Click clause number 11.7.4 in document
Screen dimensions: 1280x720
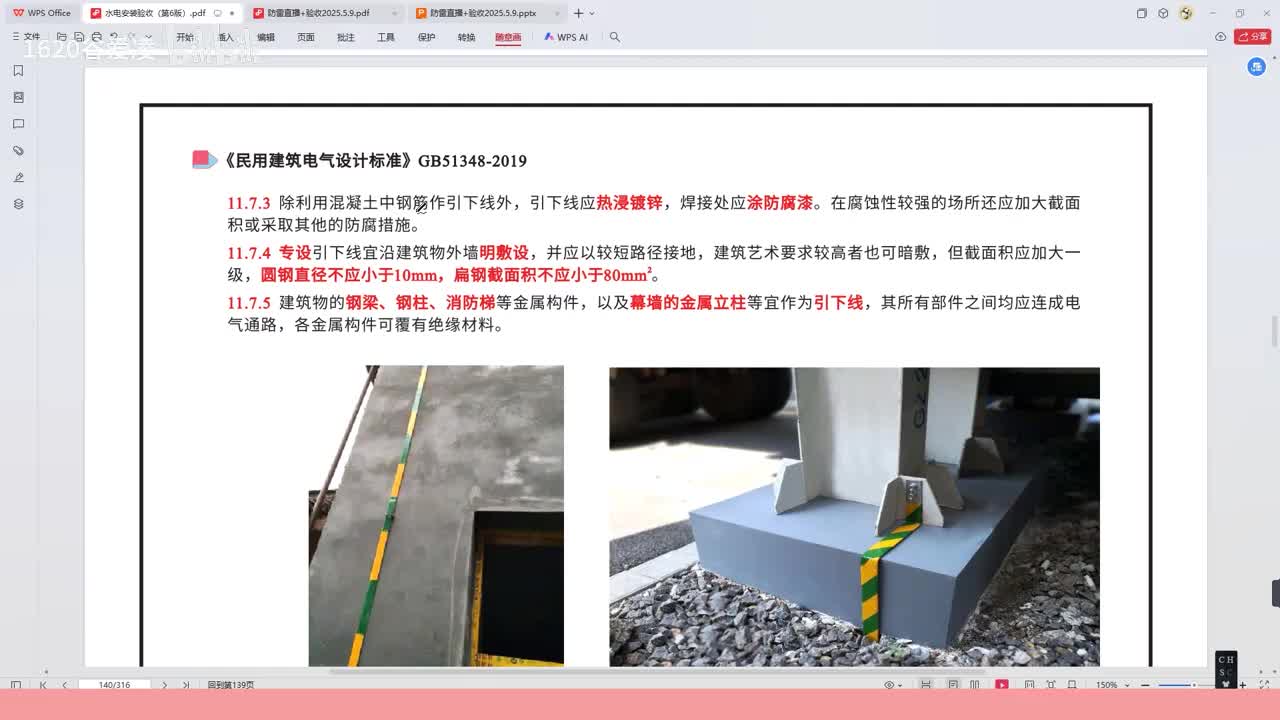click(249, 253)
